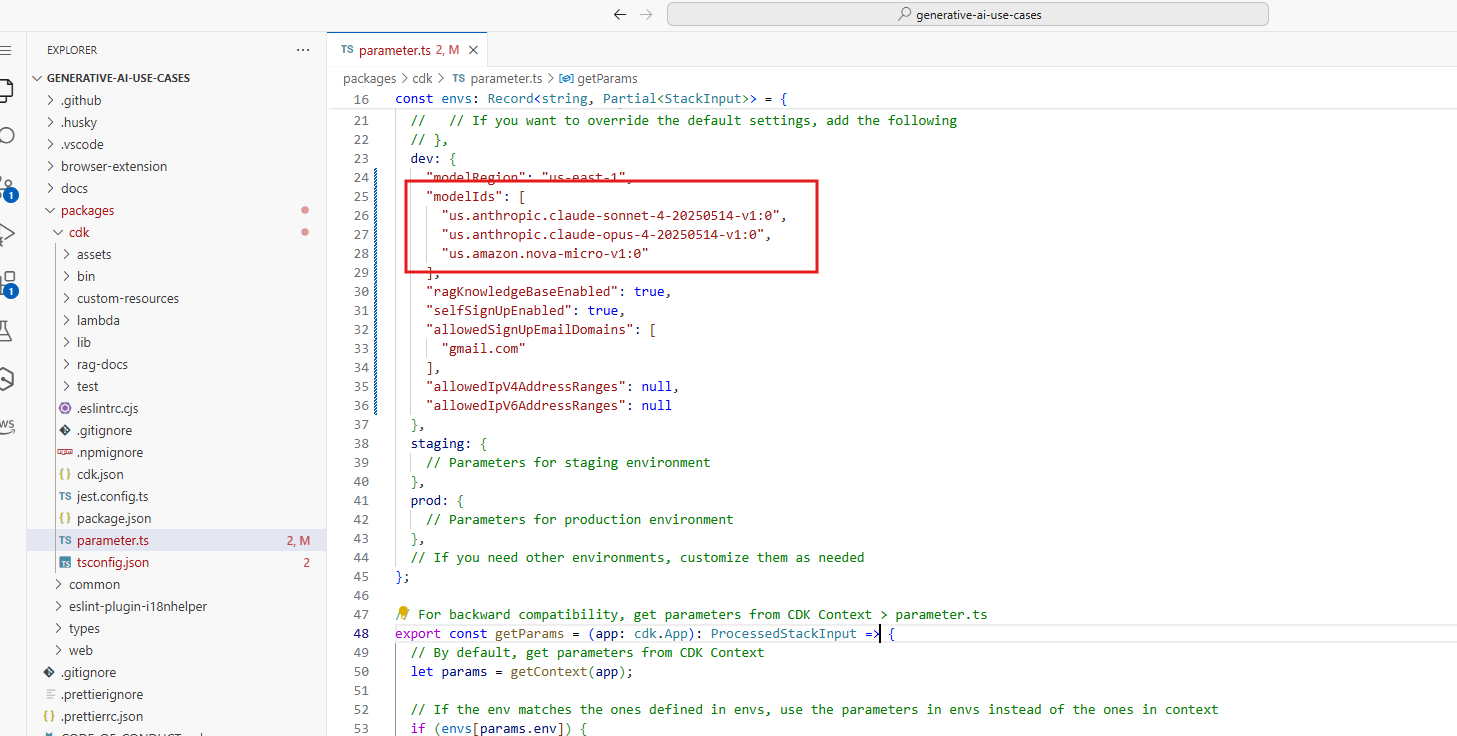Open cdk.json via its braces icon
The width and height of the screenshot is (1457, 736).
pyautogui.click(x=65, y=474)
